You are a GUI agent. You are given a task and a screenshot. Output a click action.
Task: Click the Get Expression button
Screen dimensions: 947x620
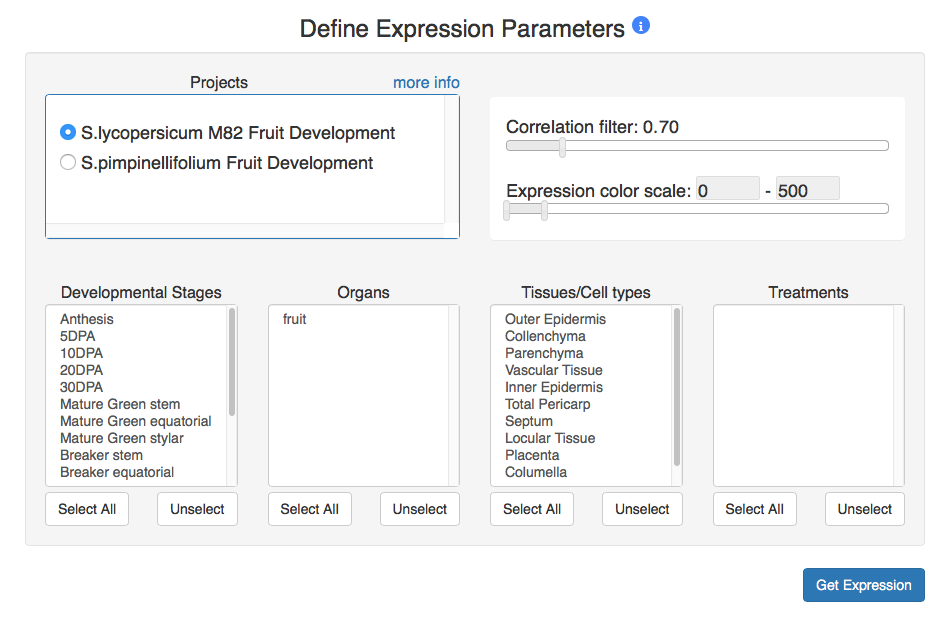coord(863,585)
